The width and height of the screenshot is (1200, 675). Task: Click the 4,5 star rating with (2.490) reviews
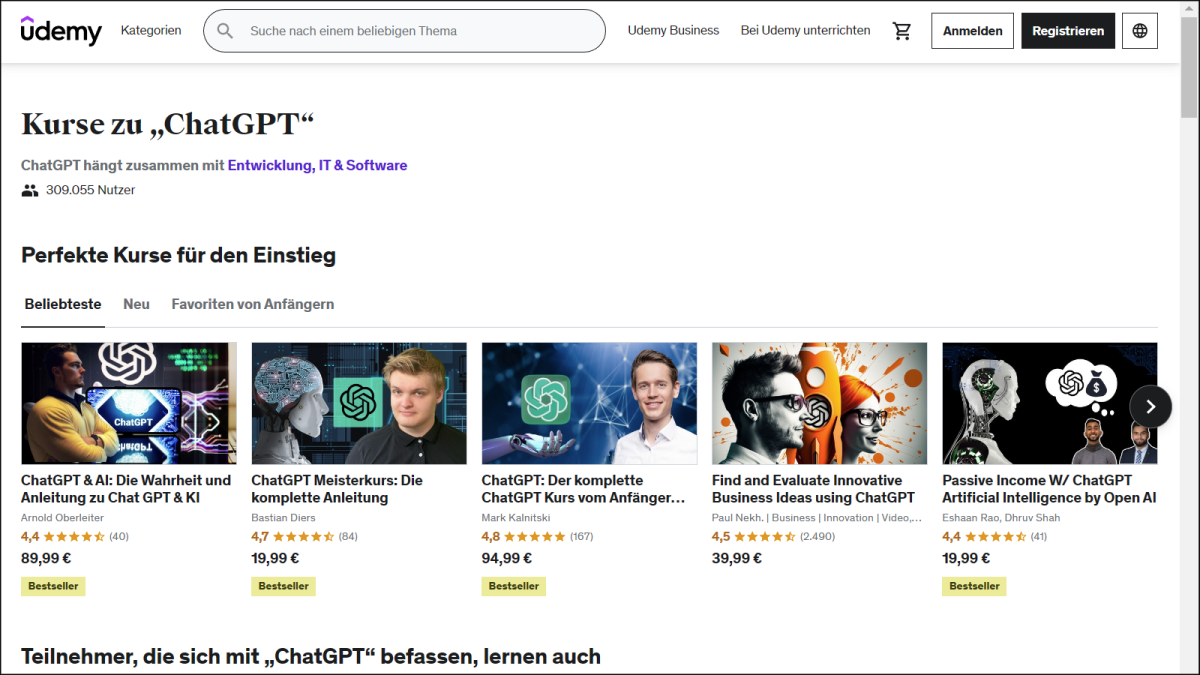point(773,537)
